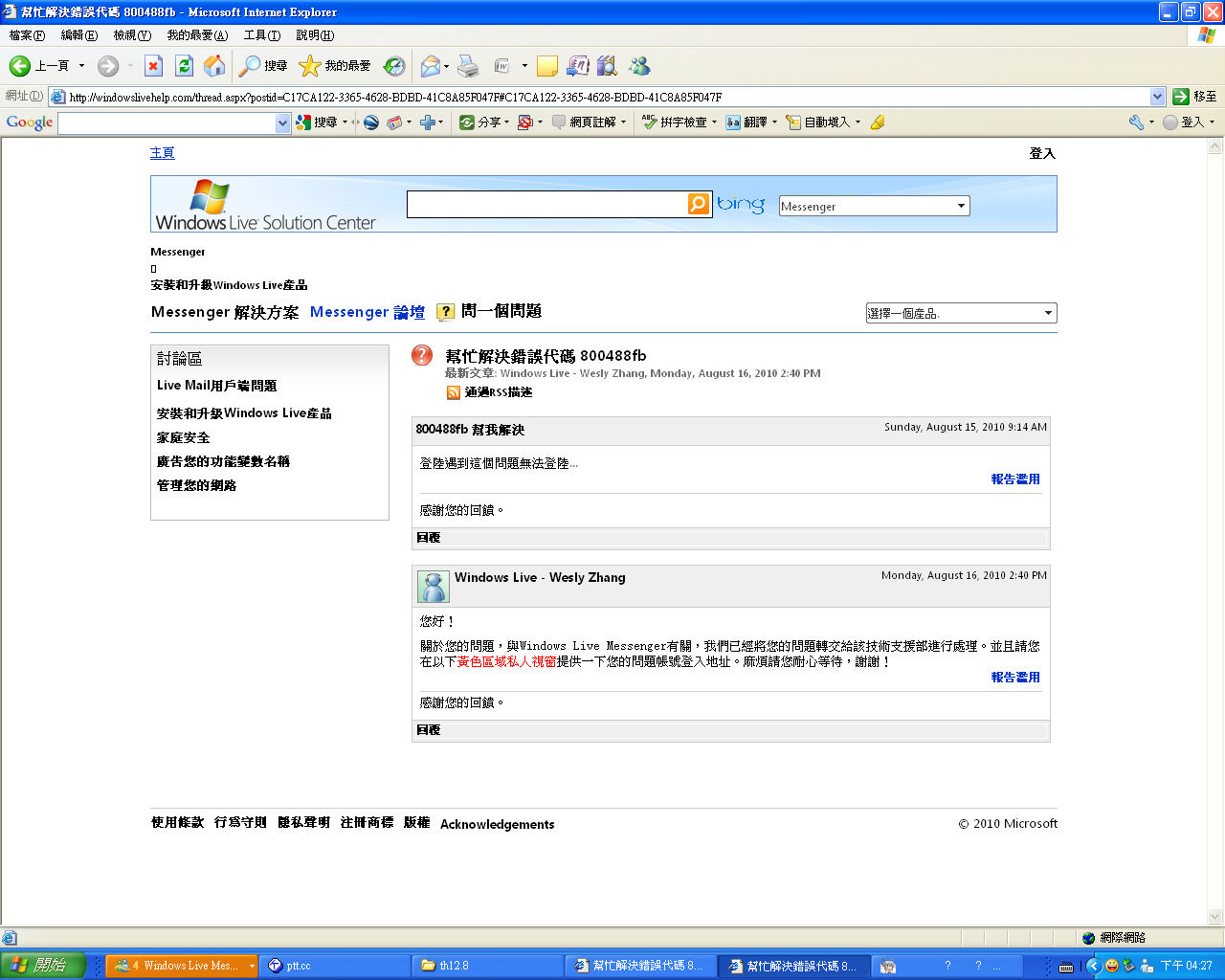1225x980 pixels.
Task: Click the History icon in toolbar
Action: coord(394,66)
